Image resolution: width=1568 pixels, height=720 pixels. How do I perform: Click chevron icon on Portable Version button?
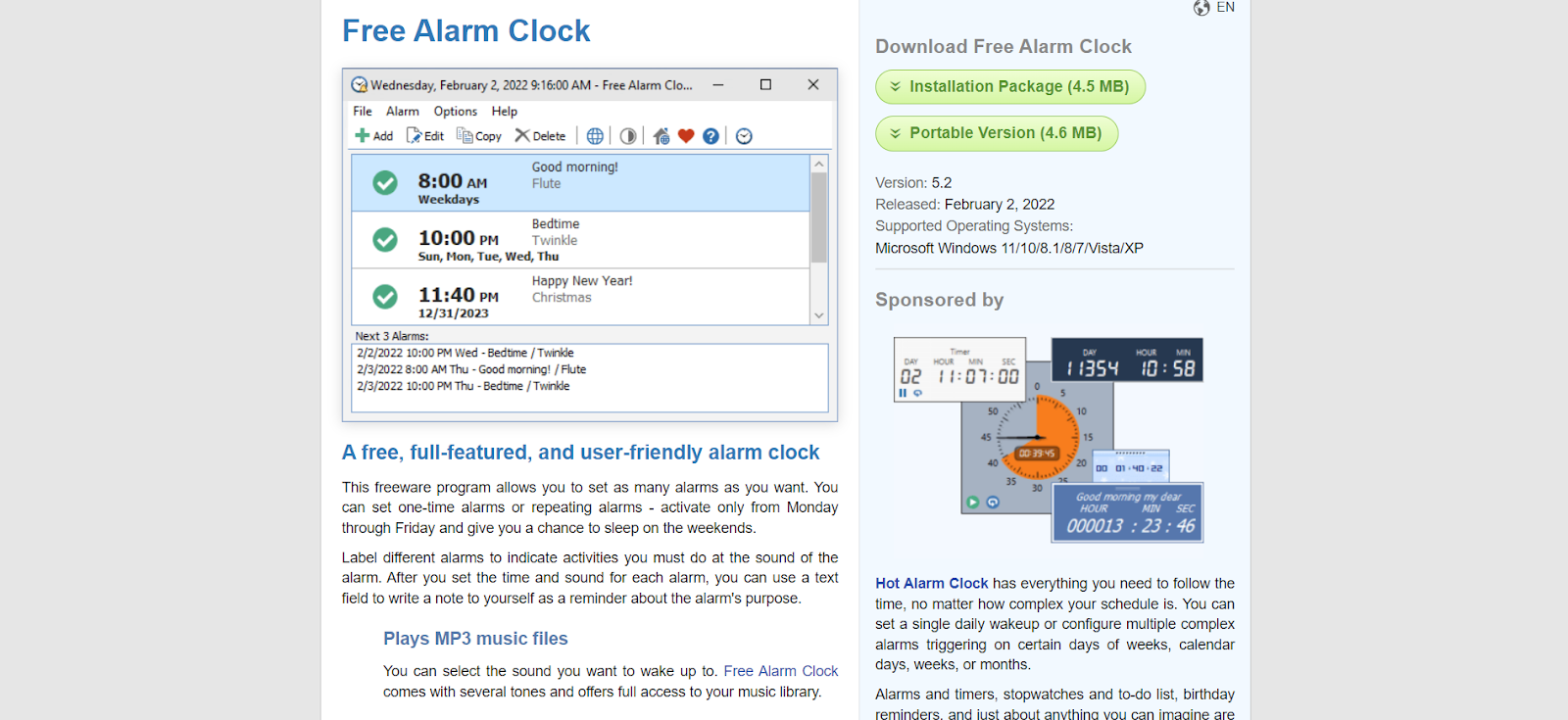pyautogui.click(x=895, y=133)
